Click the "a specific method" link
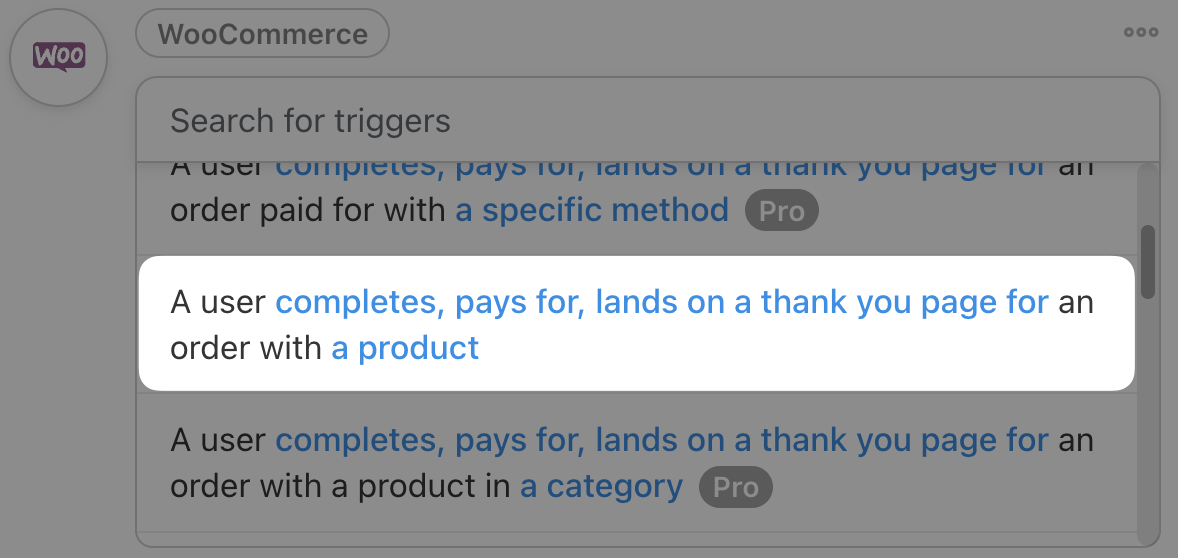This screenshot has height=558, width=1178. pos(592,211)
